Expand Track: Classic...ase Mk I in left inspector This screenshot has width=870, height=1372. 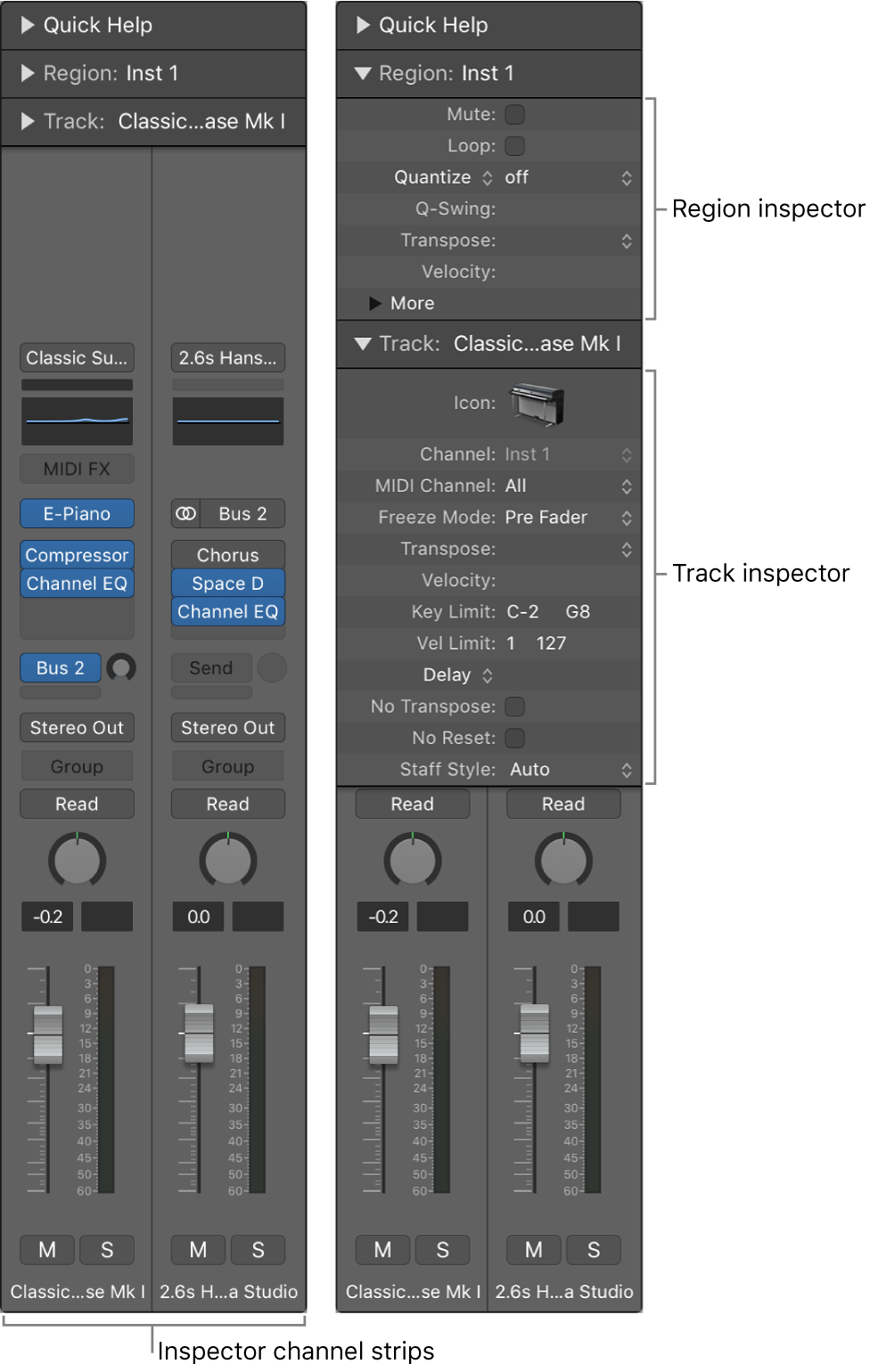28,121
